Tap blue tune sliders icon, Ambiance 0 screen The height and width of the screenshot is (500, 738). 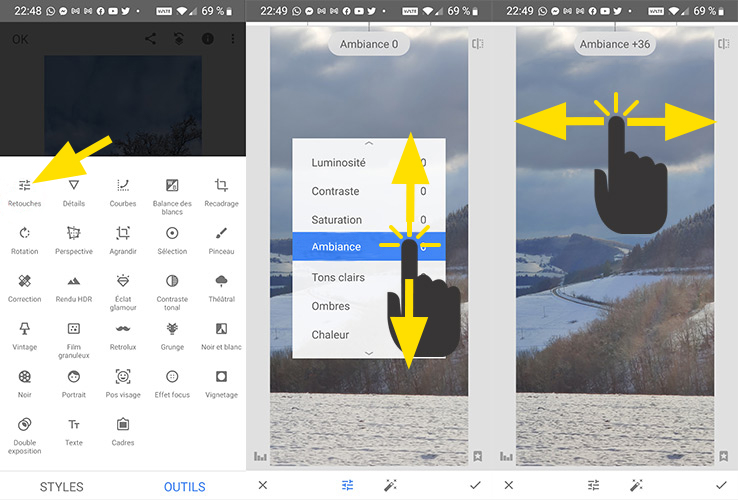point(348,485)
